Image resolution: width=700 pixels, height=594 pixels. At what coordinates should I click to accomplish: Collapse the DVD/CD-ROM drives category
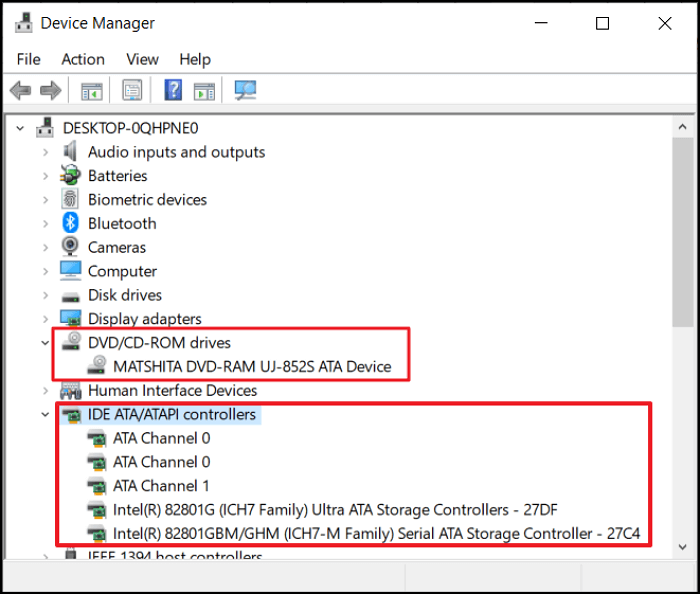pos(45,343)
